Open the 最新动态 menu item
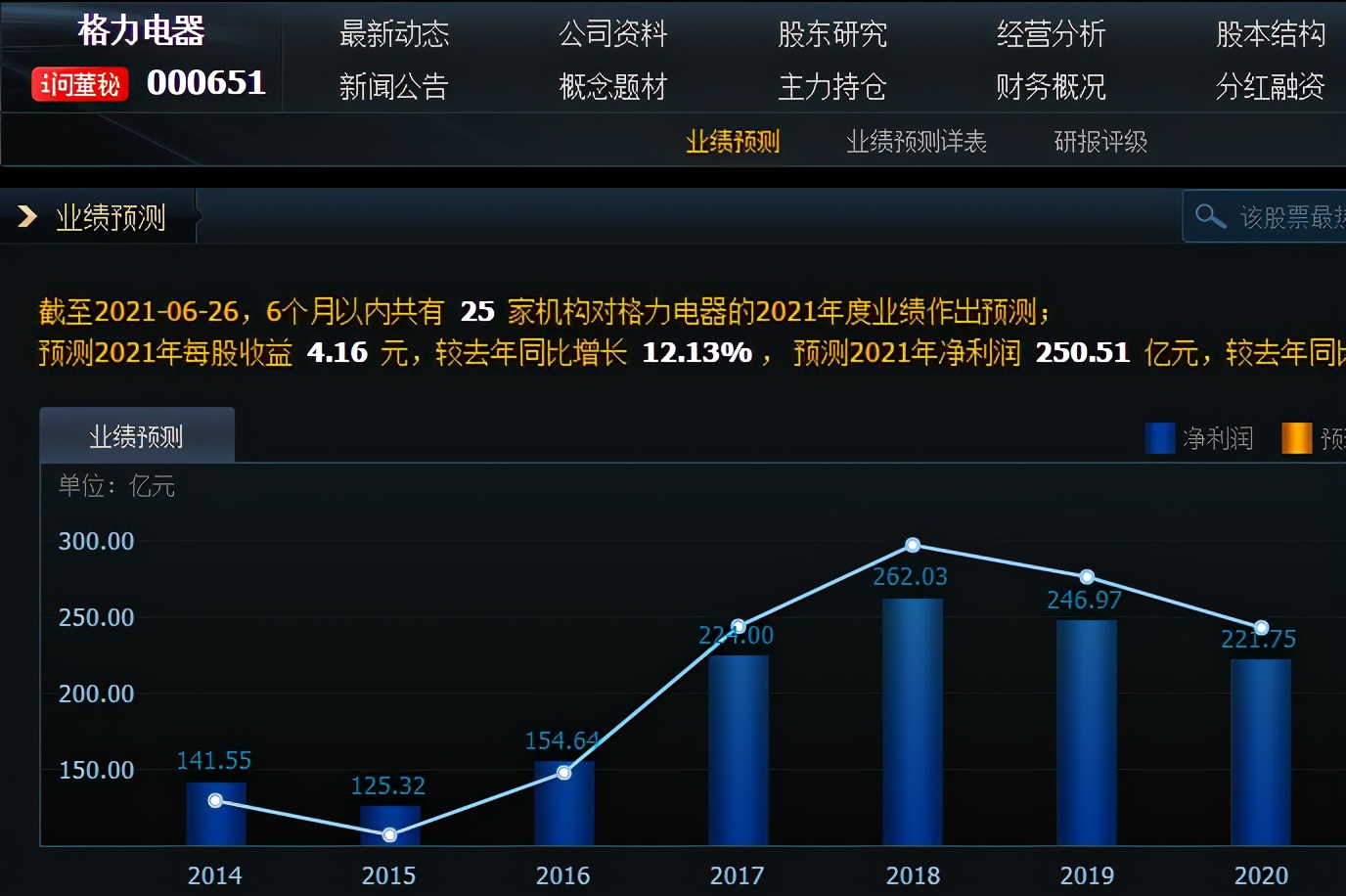This screenshot has width=1346, height=896. coord(394,34)
